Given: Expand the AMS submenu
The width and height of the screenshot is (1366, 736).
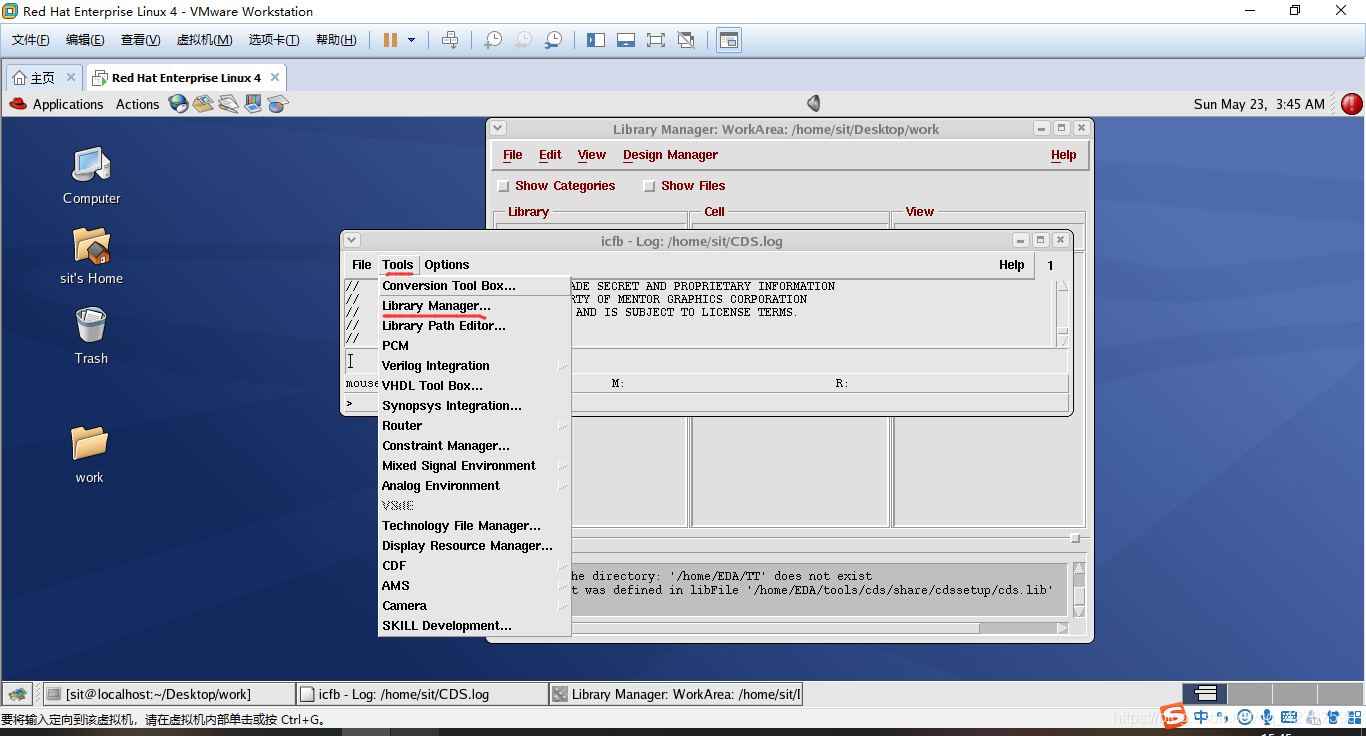Looking at the screenshot, I should pyautogui.click(x=474, y=586).
